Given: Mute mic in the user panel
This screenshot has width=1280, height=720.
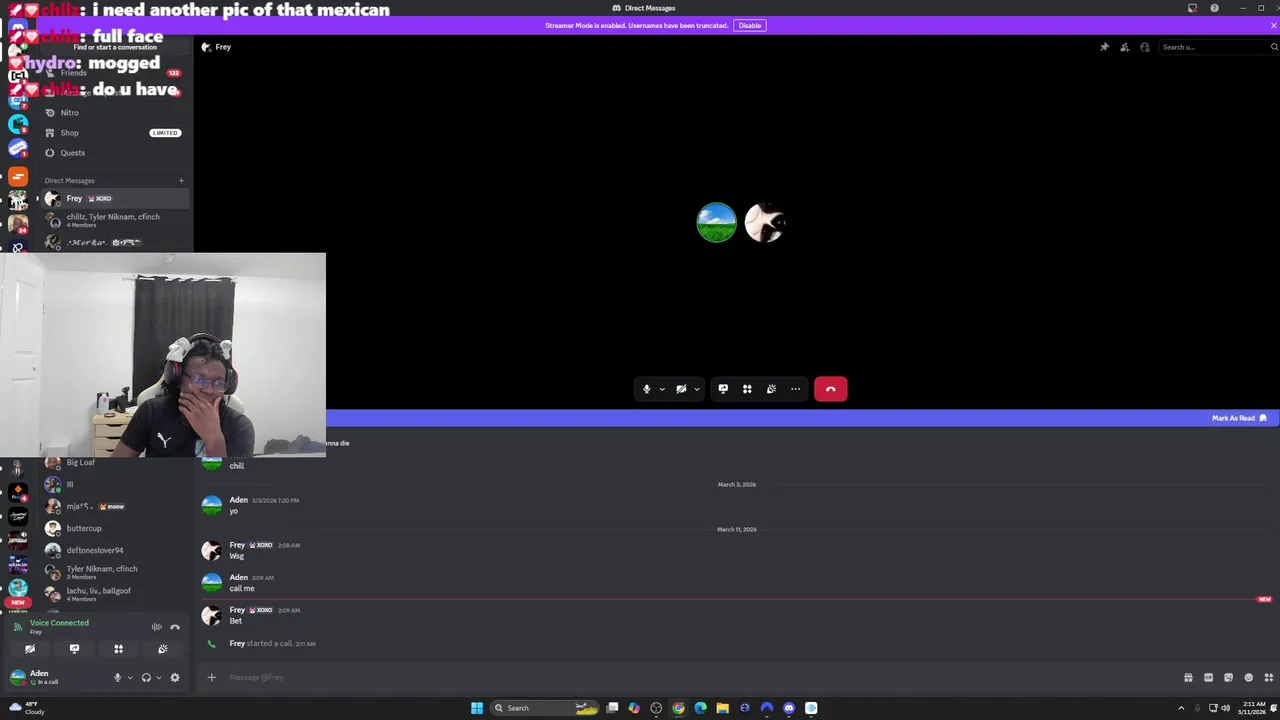Looking at the screenshot, I should pos(117,677).
